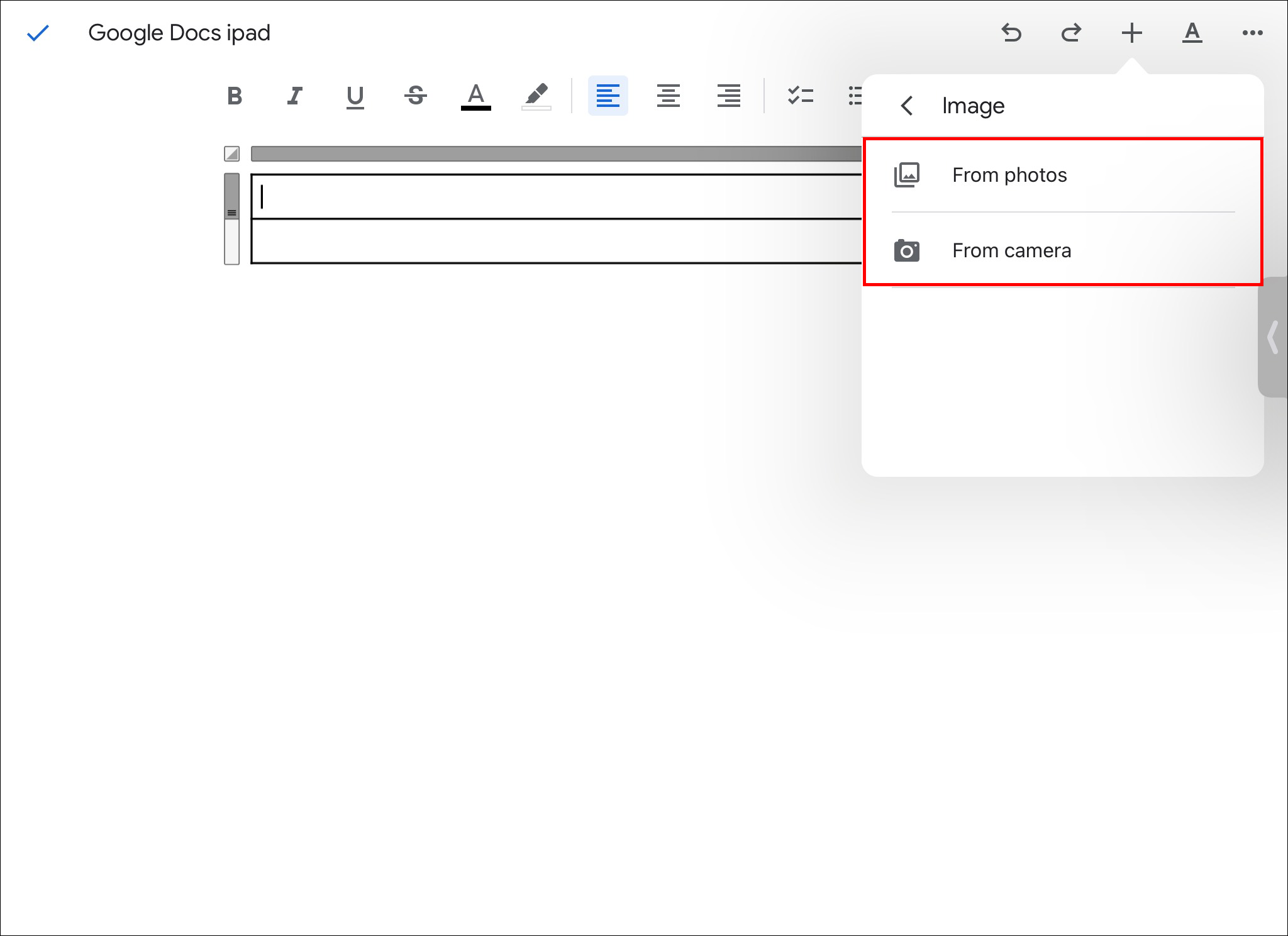Go back from the Image menu
This screenshot has width=1288, height=936.
pyautogui.click(x=906, y=106)
